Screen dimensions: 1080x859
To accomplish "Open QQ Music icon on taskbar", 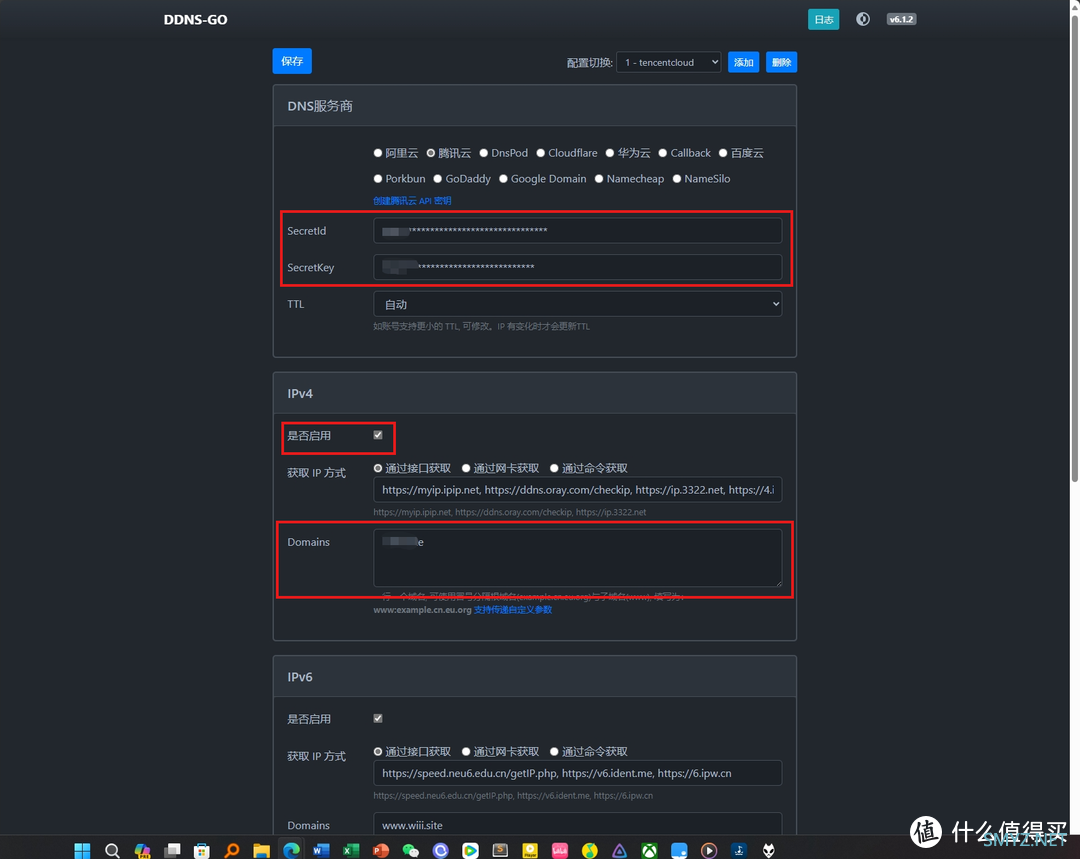I will [590, 850].
